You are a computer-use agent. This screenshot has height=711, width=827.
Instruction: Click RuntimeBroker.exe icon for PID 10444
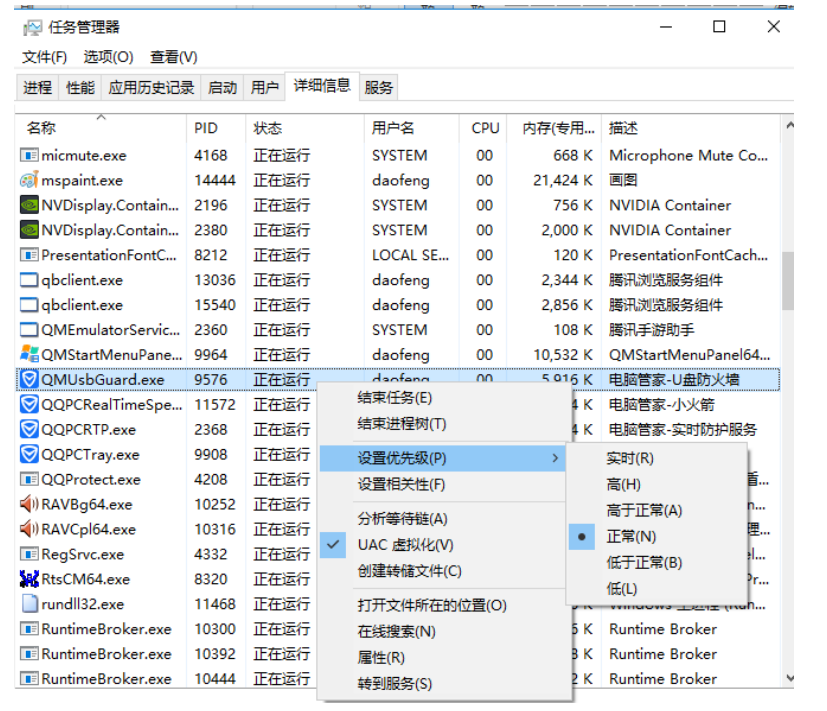click(x=29, y=678)
